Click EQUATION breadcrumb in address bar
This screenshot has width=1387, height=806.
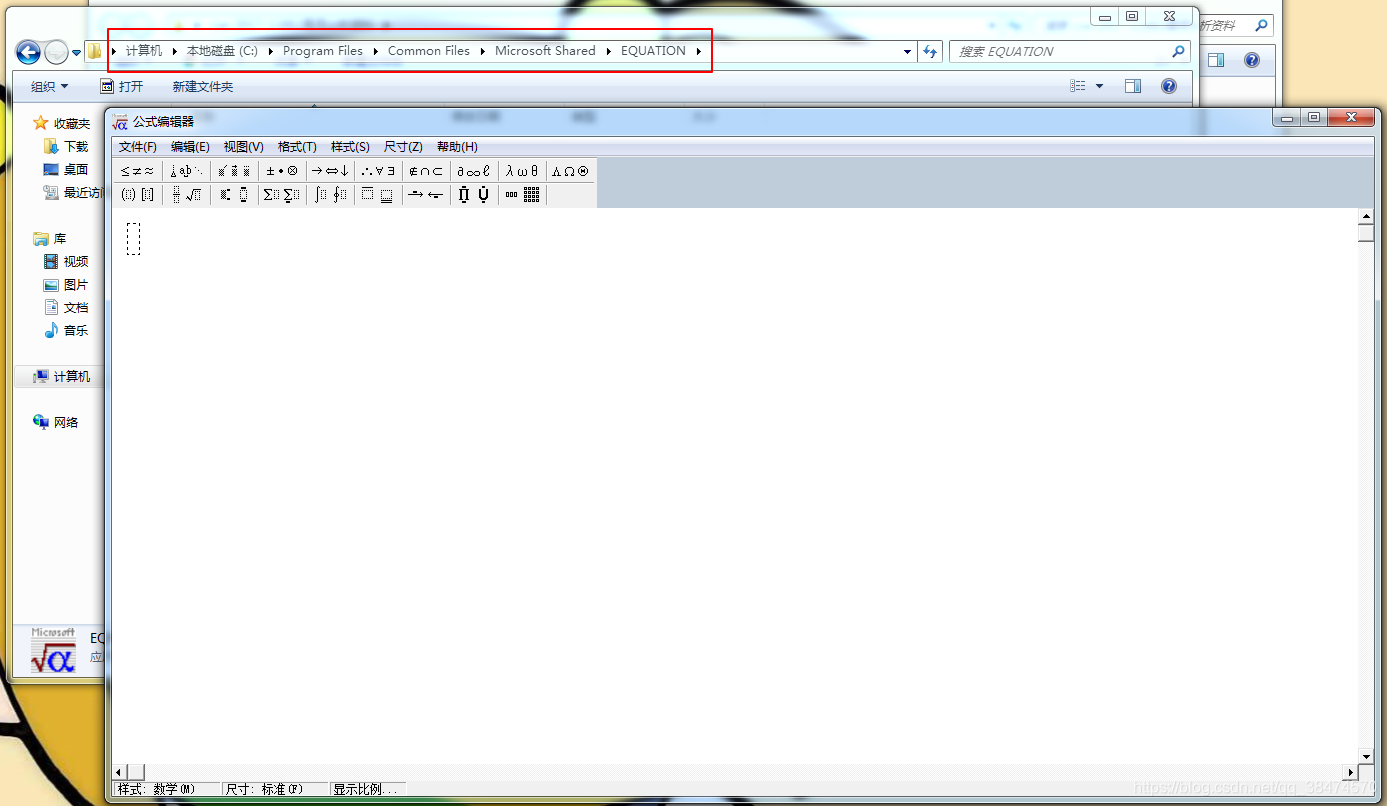click(x=653, y=51)
